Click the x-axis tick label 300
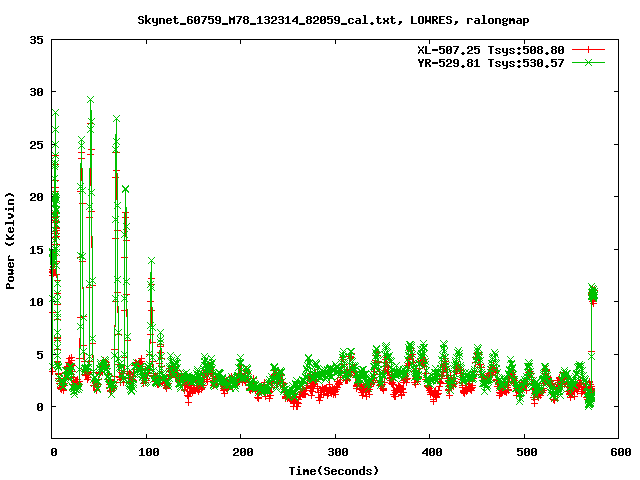This screenshot has width=640, height=480. tap(338, 452)
